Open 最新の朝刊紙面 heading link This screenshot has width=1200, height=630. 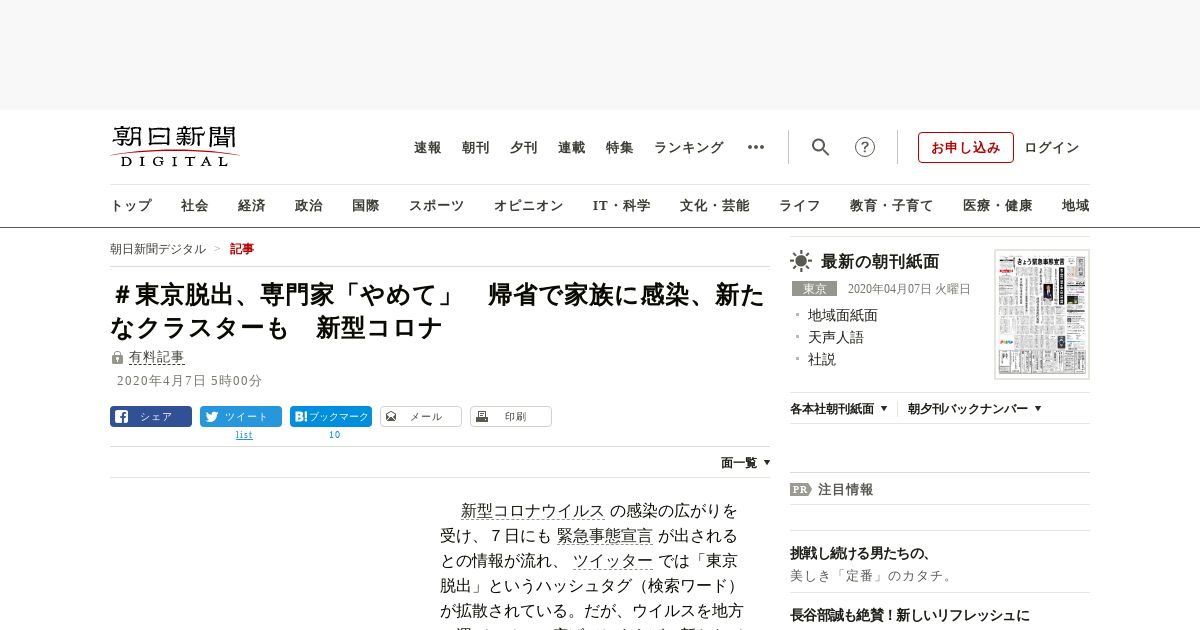[x=880, y=262]
